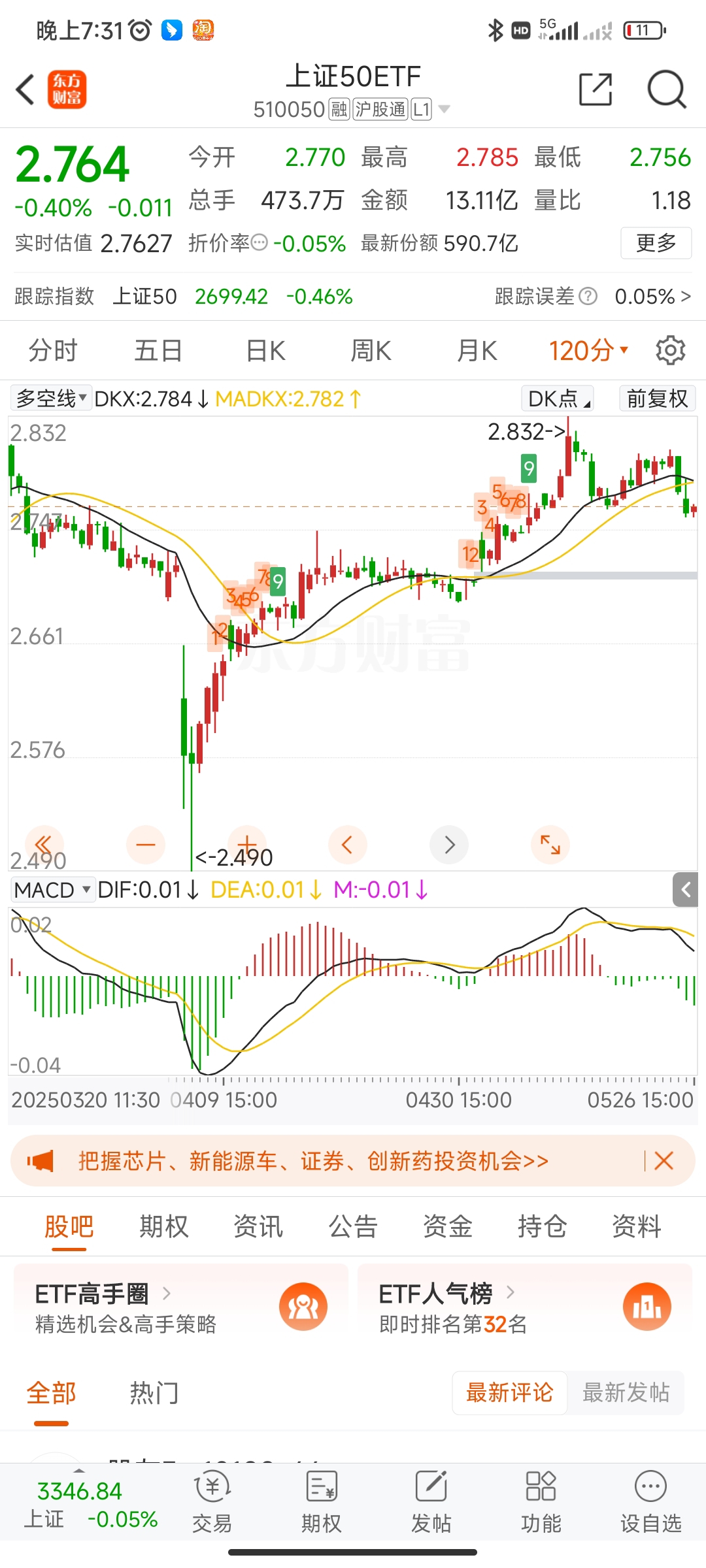
Task: Select 分时 chart tab
Action: click(x=52, y=351)
